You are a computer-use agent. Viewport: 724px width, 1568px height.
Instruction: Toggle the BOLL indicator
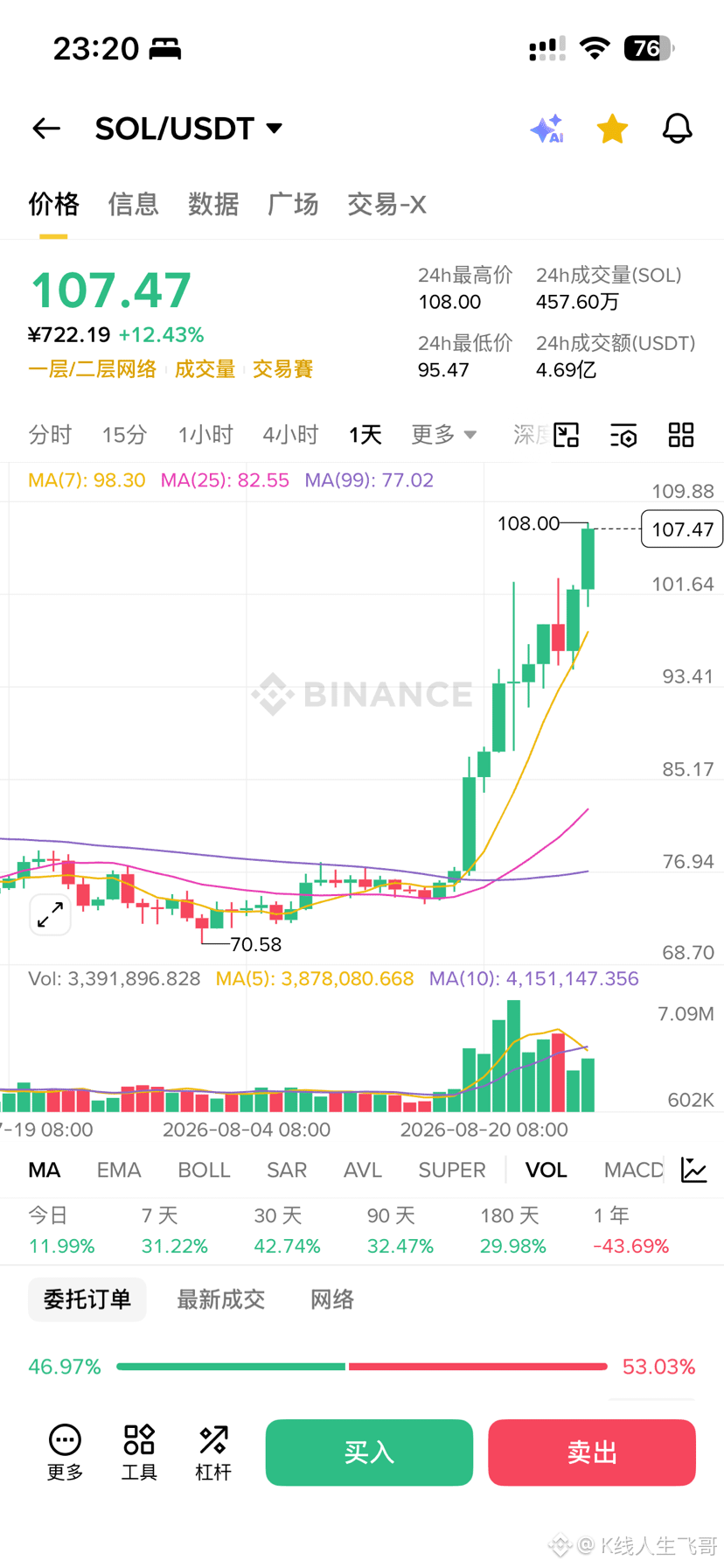pyautogui.click(x=204, y=1170)
